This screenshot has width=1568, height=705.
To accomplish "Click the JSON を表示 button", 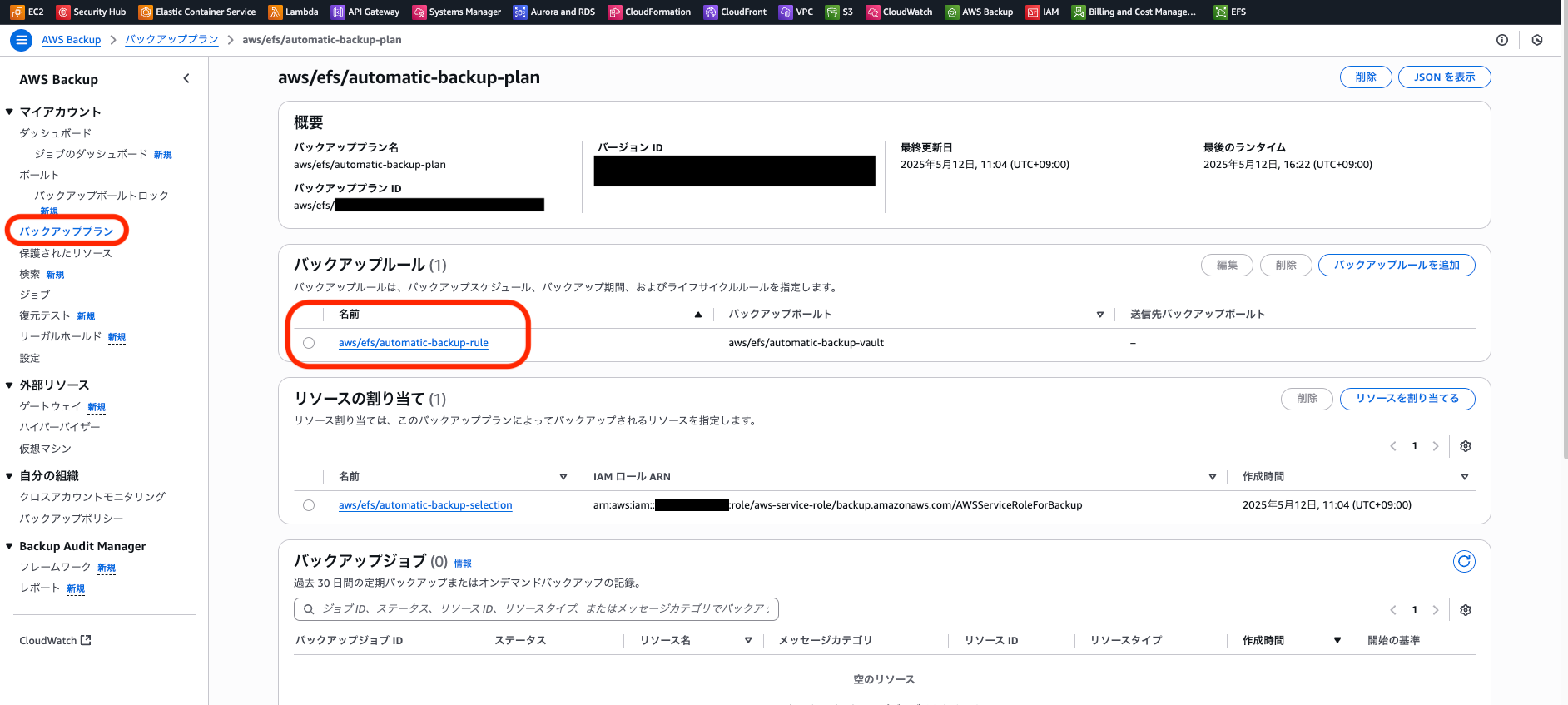I will point(1445,77).
